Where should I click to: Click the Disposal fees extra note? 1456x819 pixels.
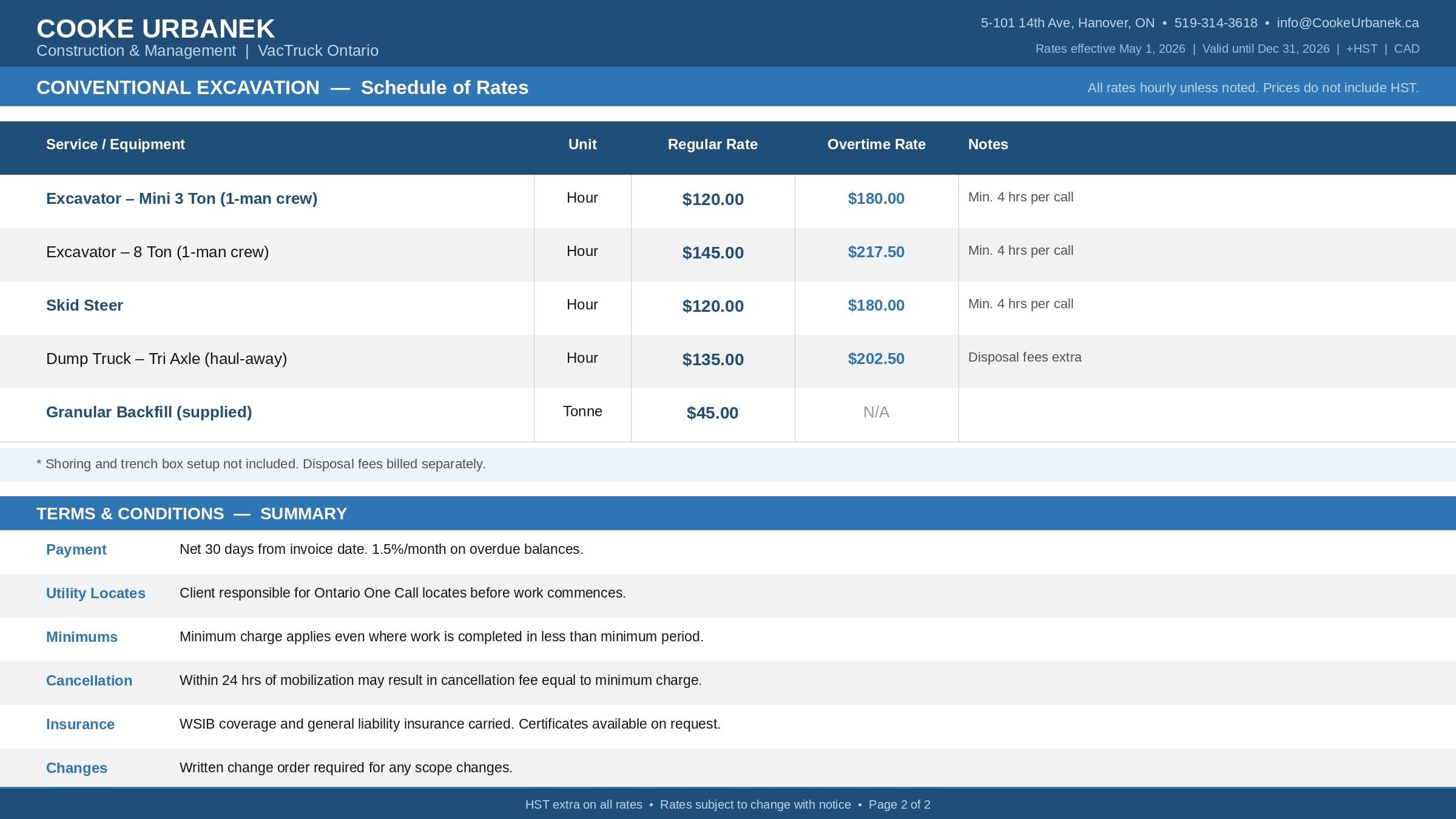tap(1024, 357)
